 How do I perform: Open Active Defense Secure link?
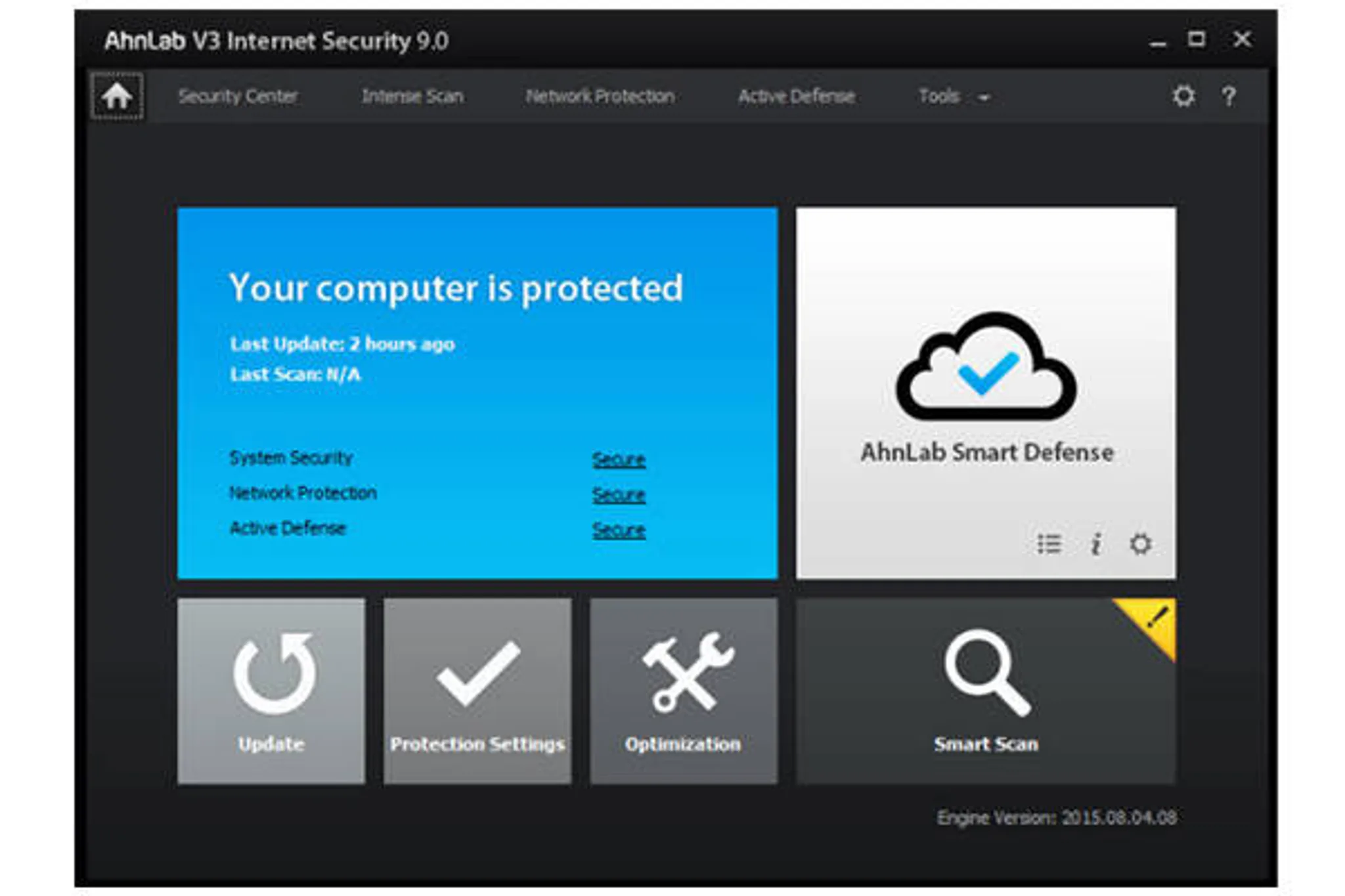619,530
